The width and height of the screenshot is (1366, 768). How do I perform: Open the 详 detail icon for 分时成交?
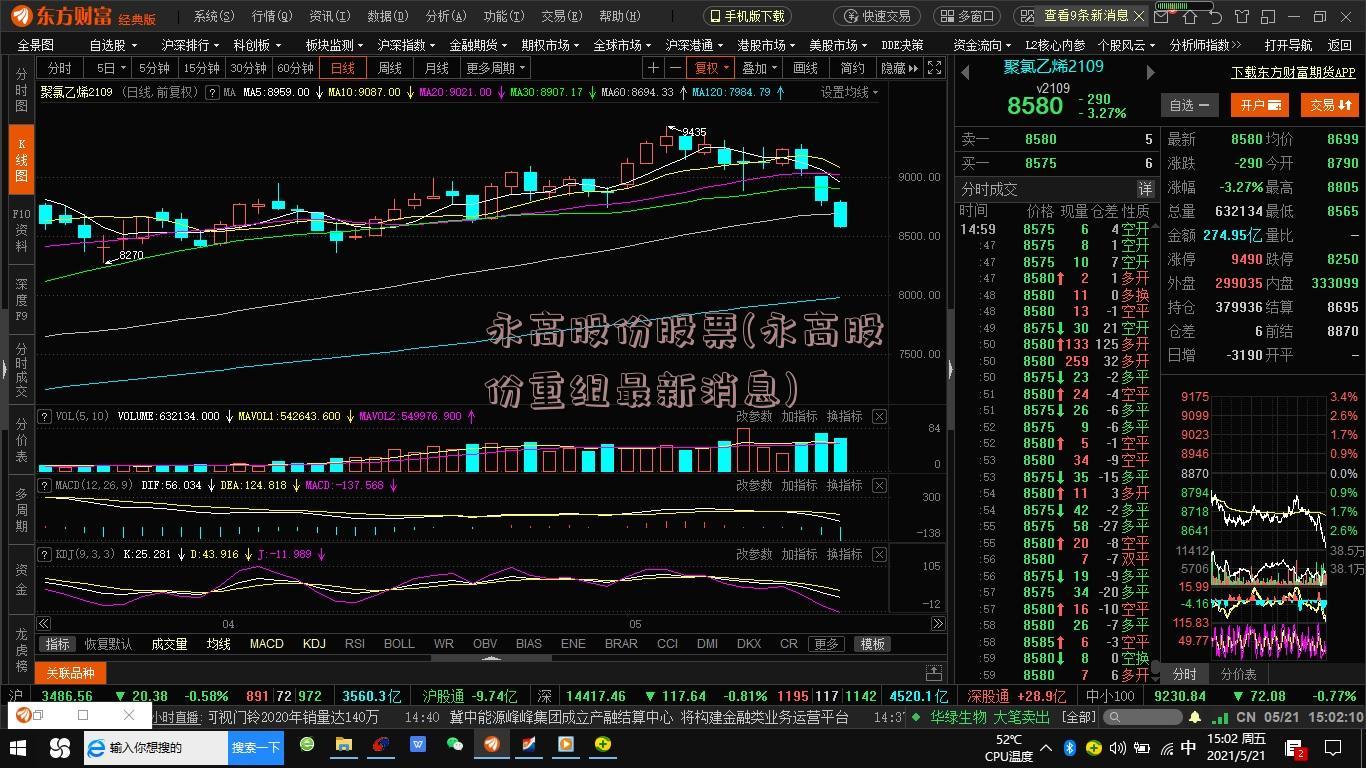1145,189
